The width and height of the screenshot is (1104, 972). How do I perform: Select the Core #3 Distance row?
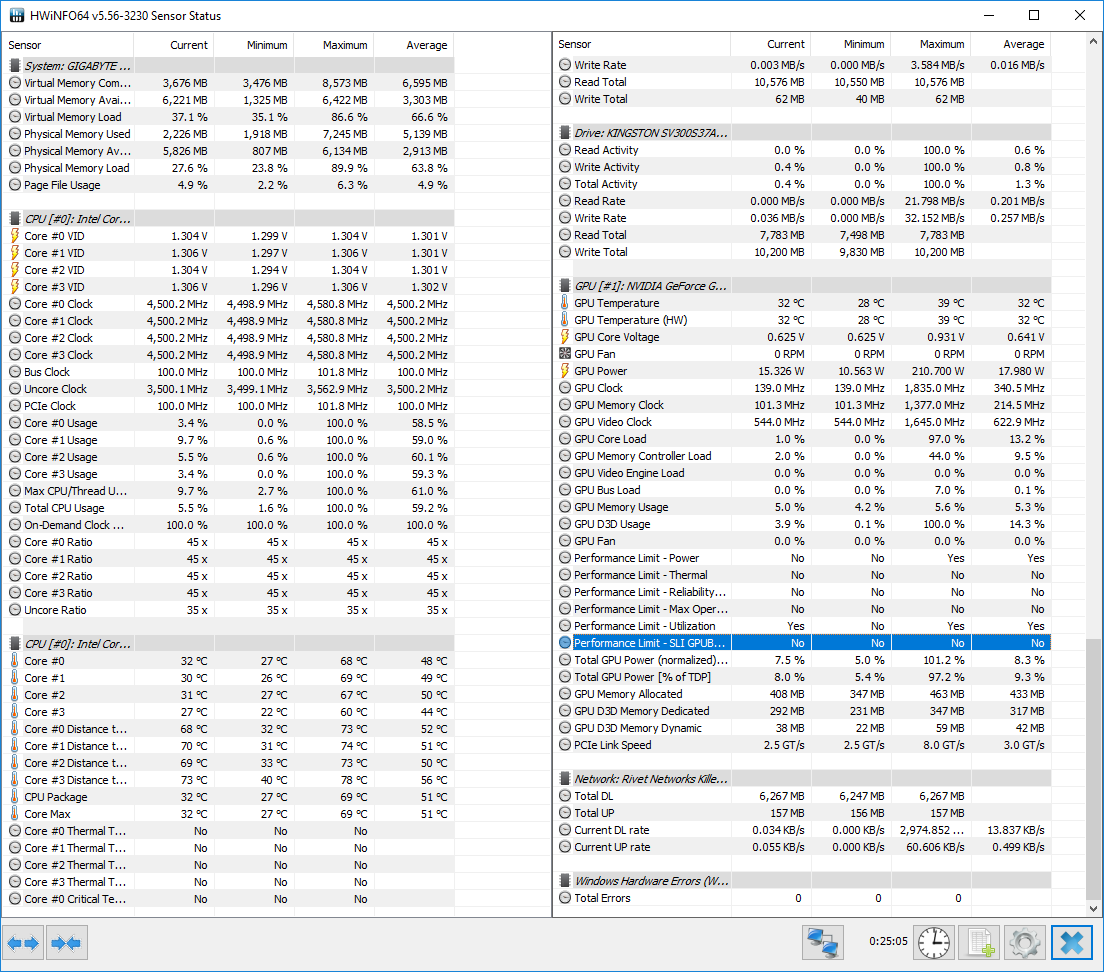coord(229,780)
